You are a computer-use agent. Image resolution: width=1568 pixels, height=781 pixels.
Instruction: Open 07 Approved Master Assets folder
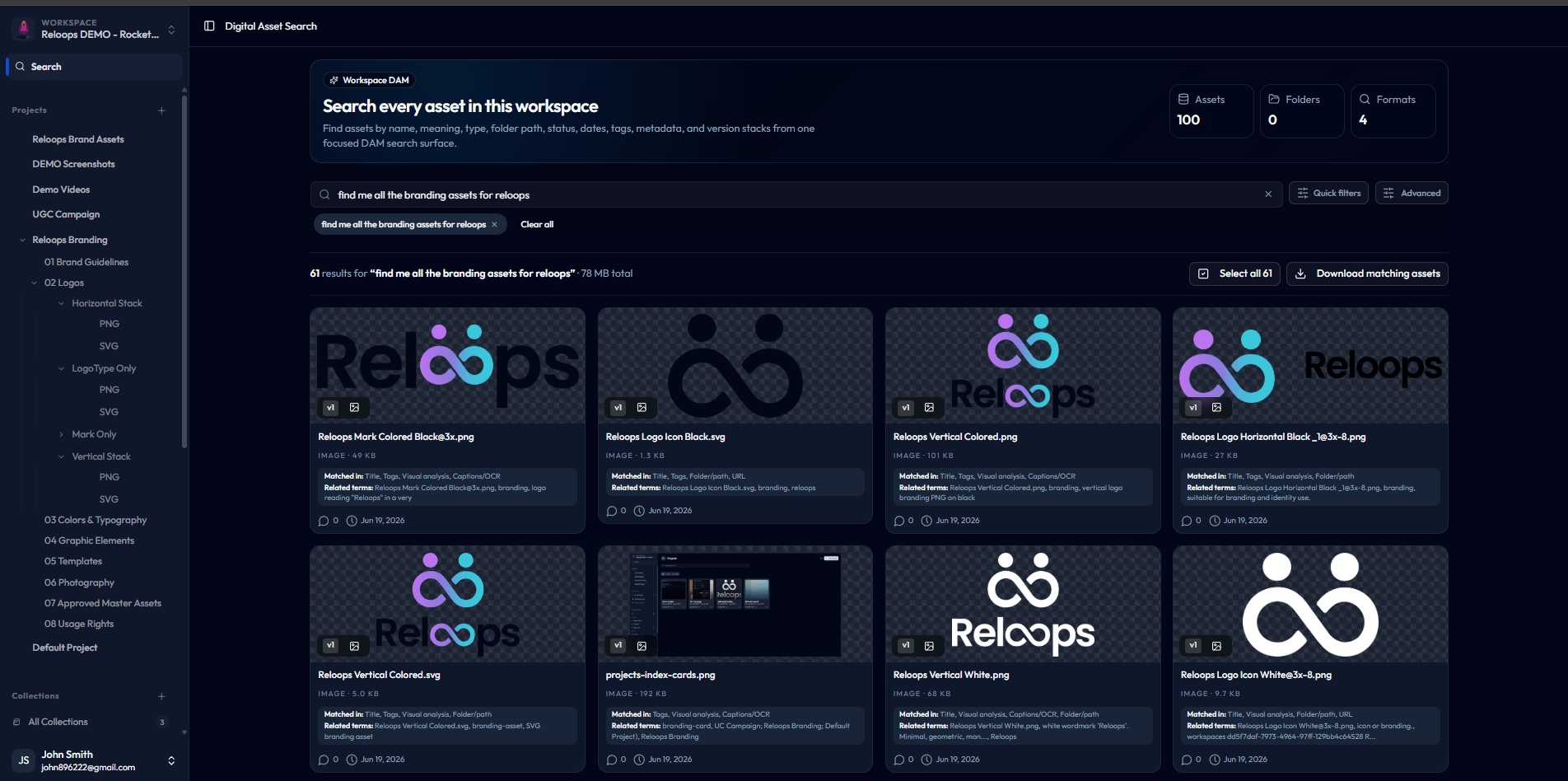click(x=103, y=603)
